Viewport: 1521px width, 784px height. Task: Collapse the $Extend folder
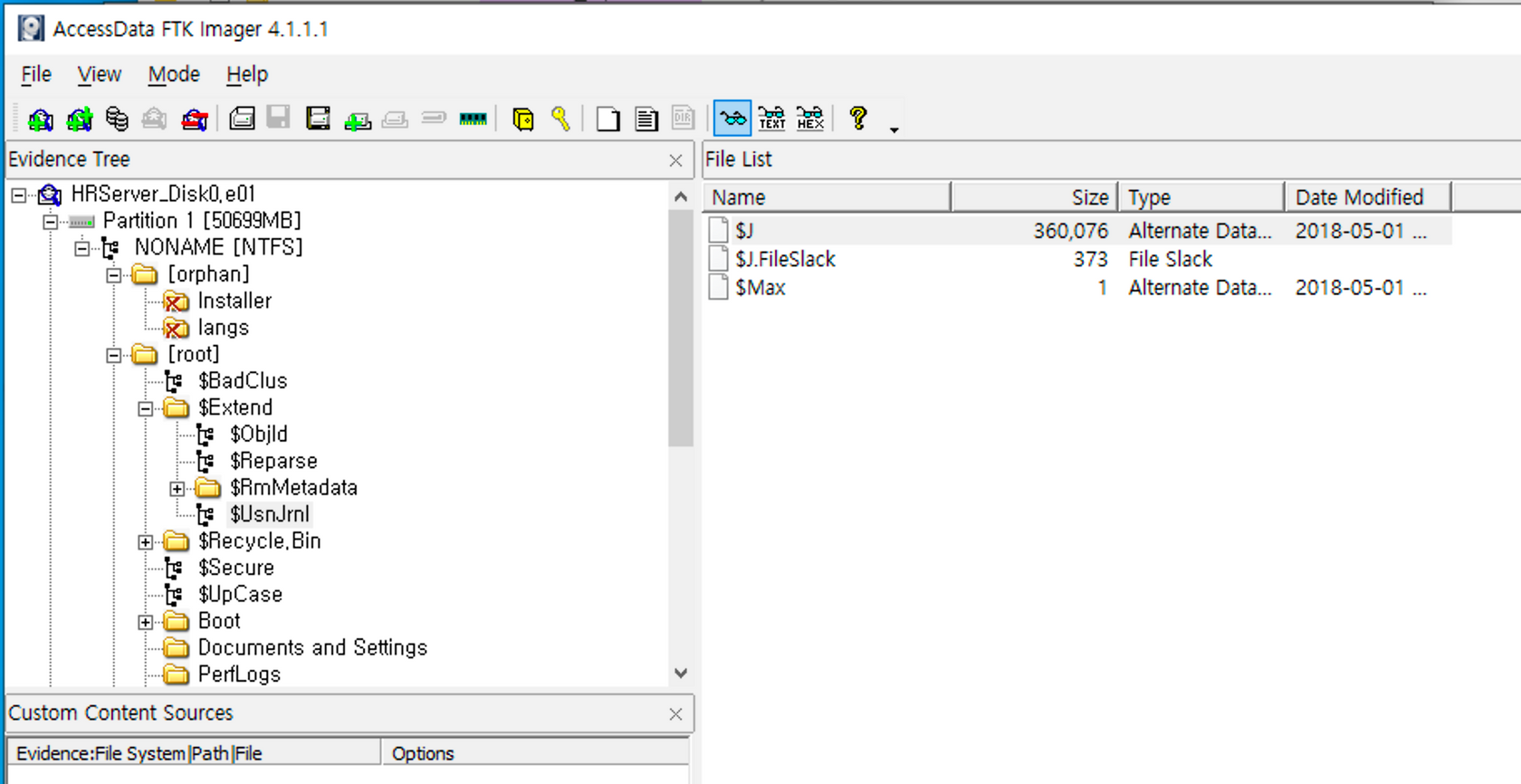click(145, 408)
